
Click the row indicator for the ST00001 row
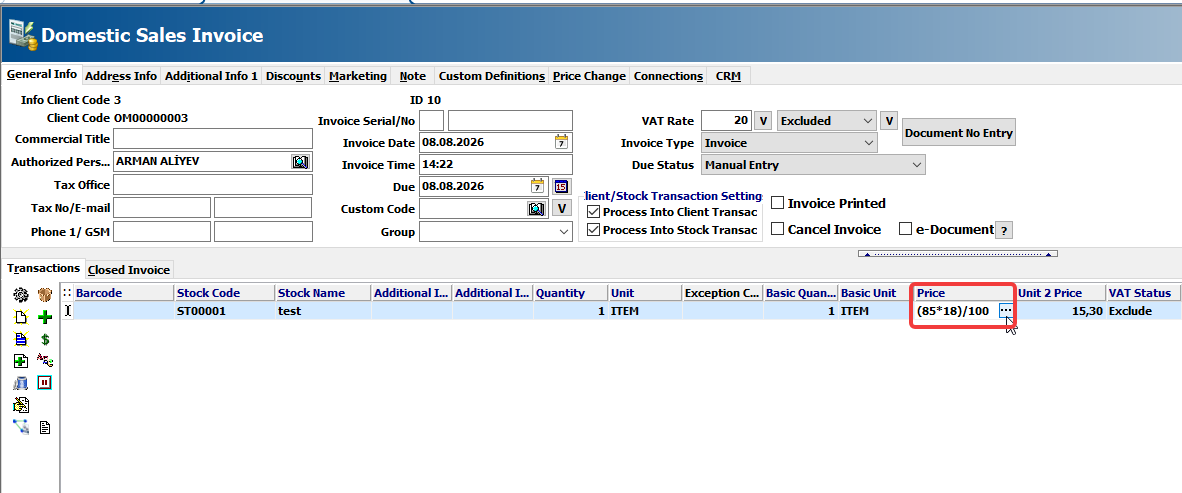67,310
